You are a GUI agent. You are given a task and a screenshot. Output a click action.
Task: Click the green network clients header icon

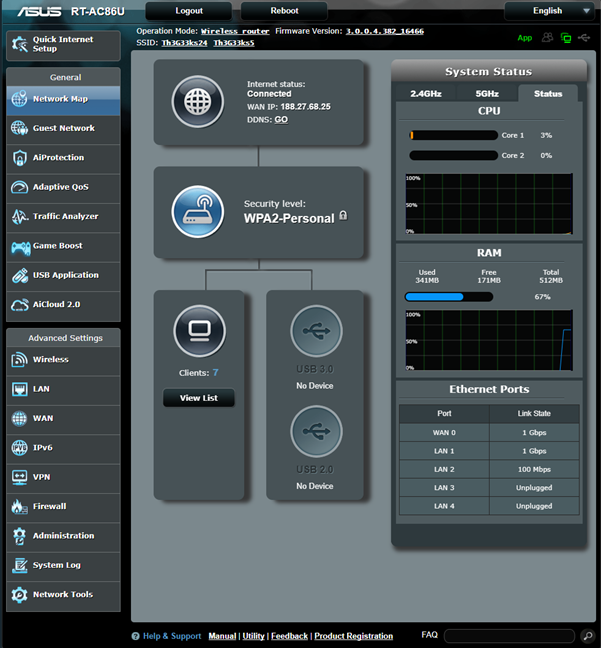(x=565, y=38)
